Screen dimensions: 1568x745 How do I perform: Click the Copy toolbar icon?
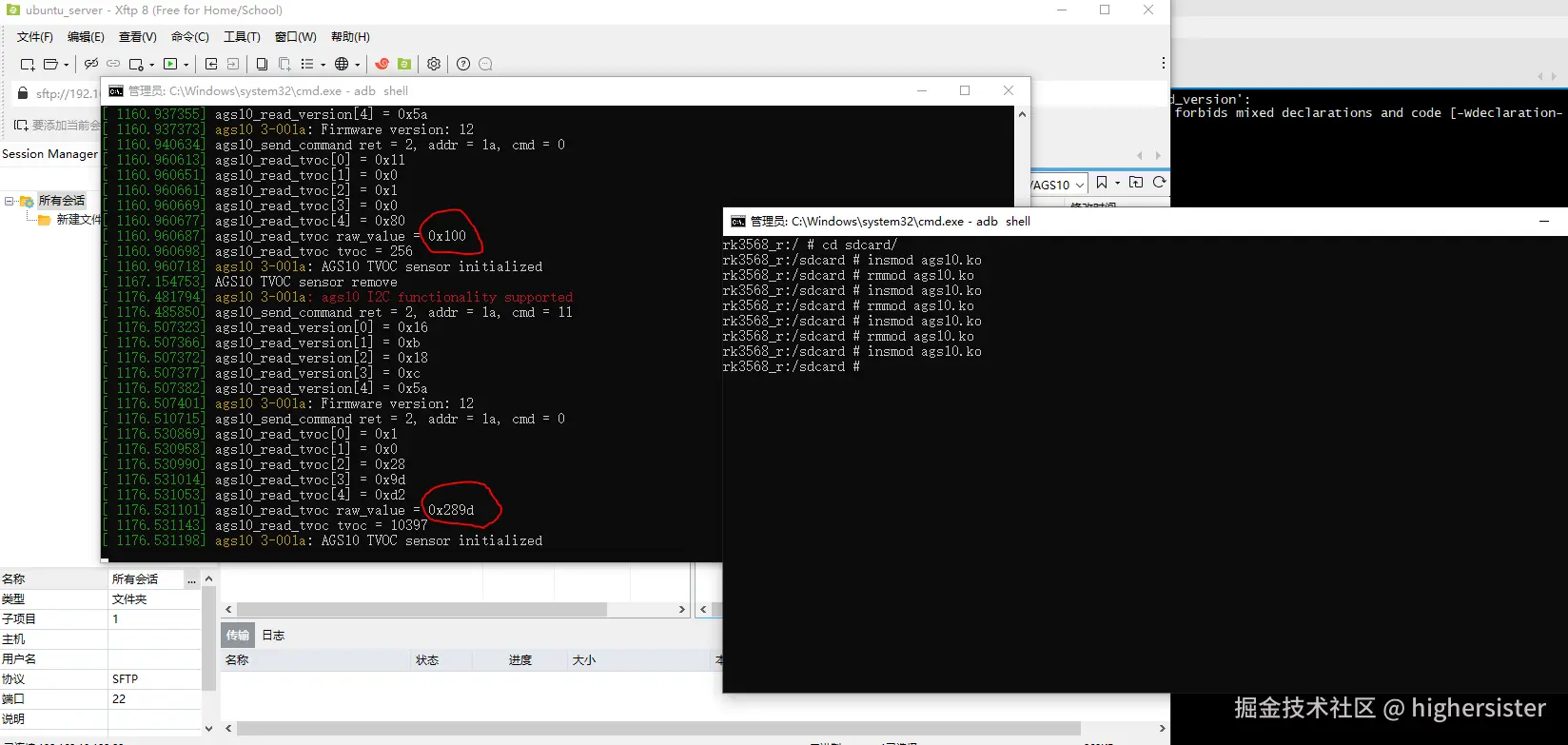point(262,64)
